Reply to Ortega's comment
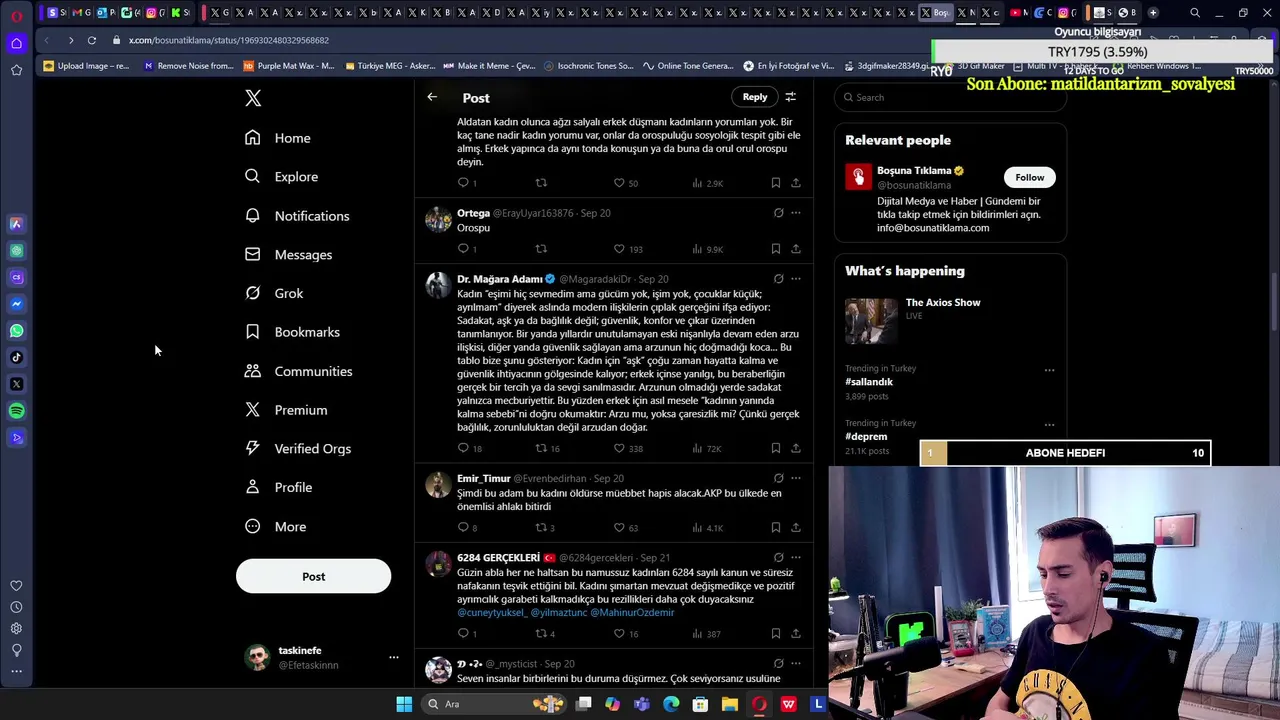 463,248
